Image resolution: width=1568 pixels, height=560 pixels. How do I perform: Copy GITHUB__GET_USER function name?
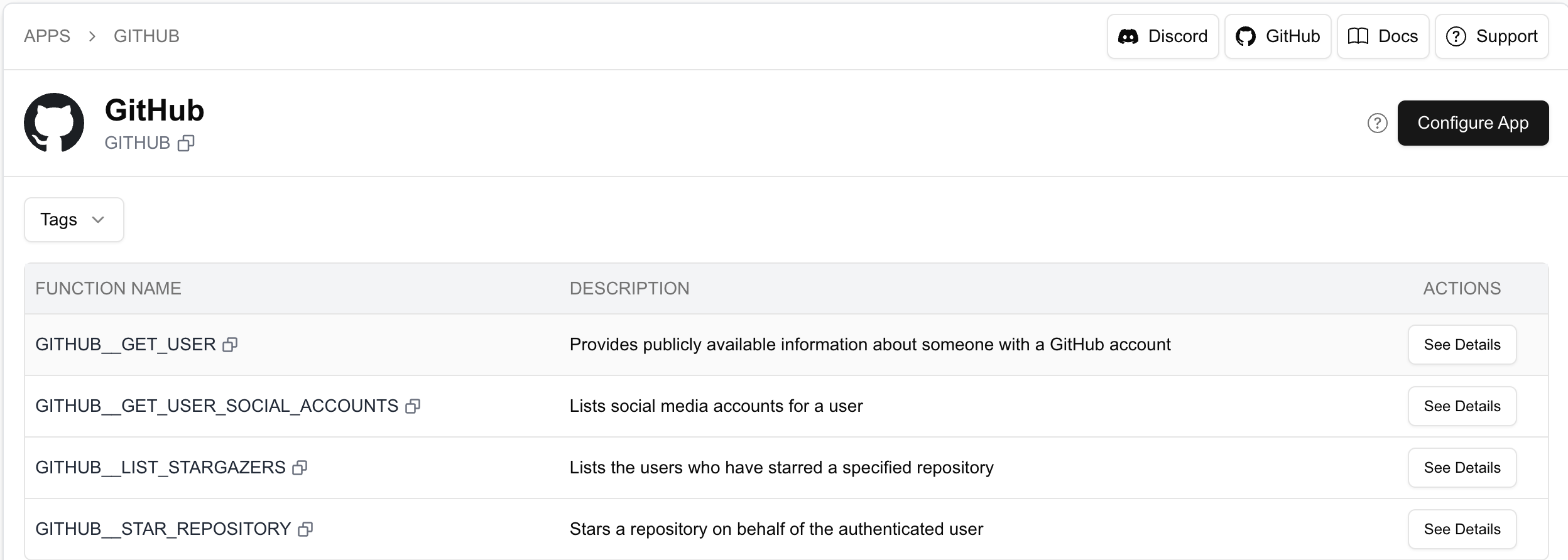231,345
